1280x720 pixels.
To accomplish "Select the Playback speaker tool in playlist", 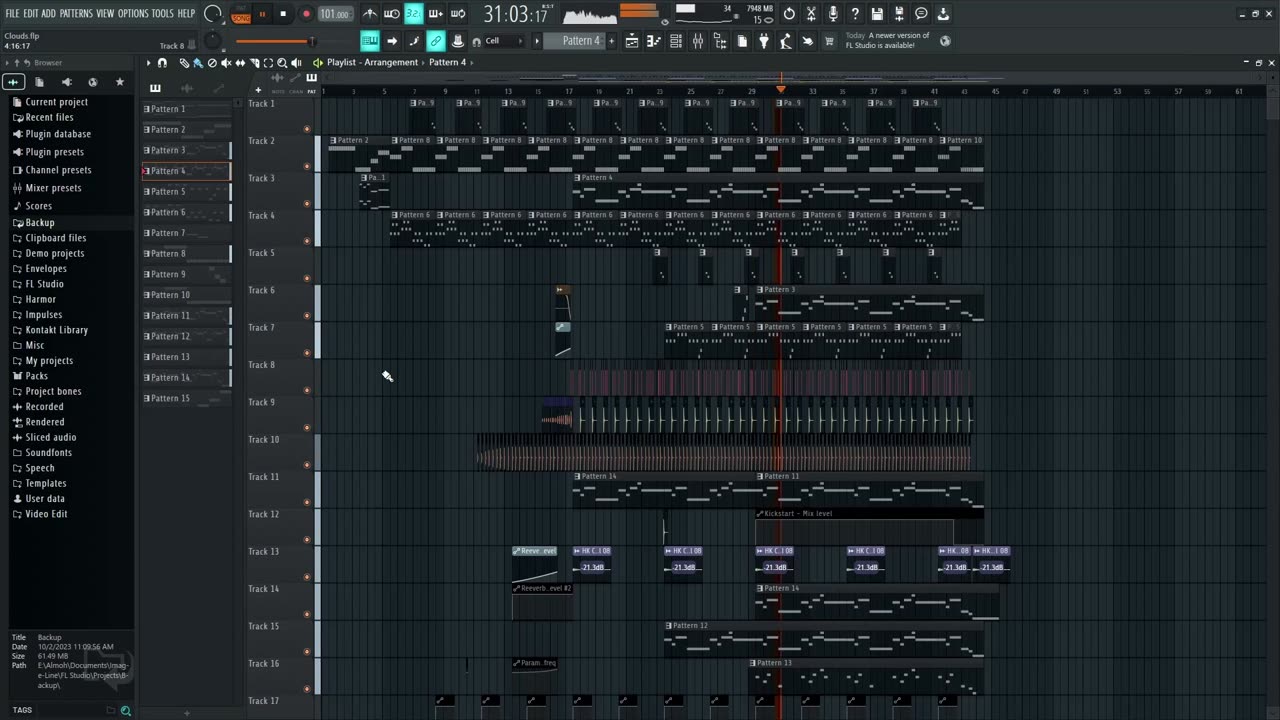I will 296,63.
